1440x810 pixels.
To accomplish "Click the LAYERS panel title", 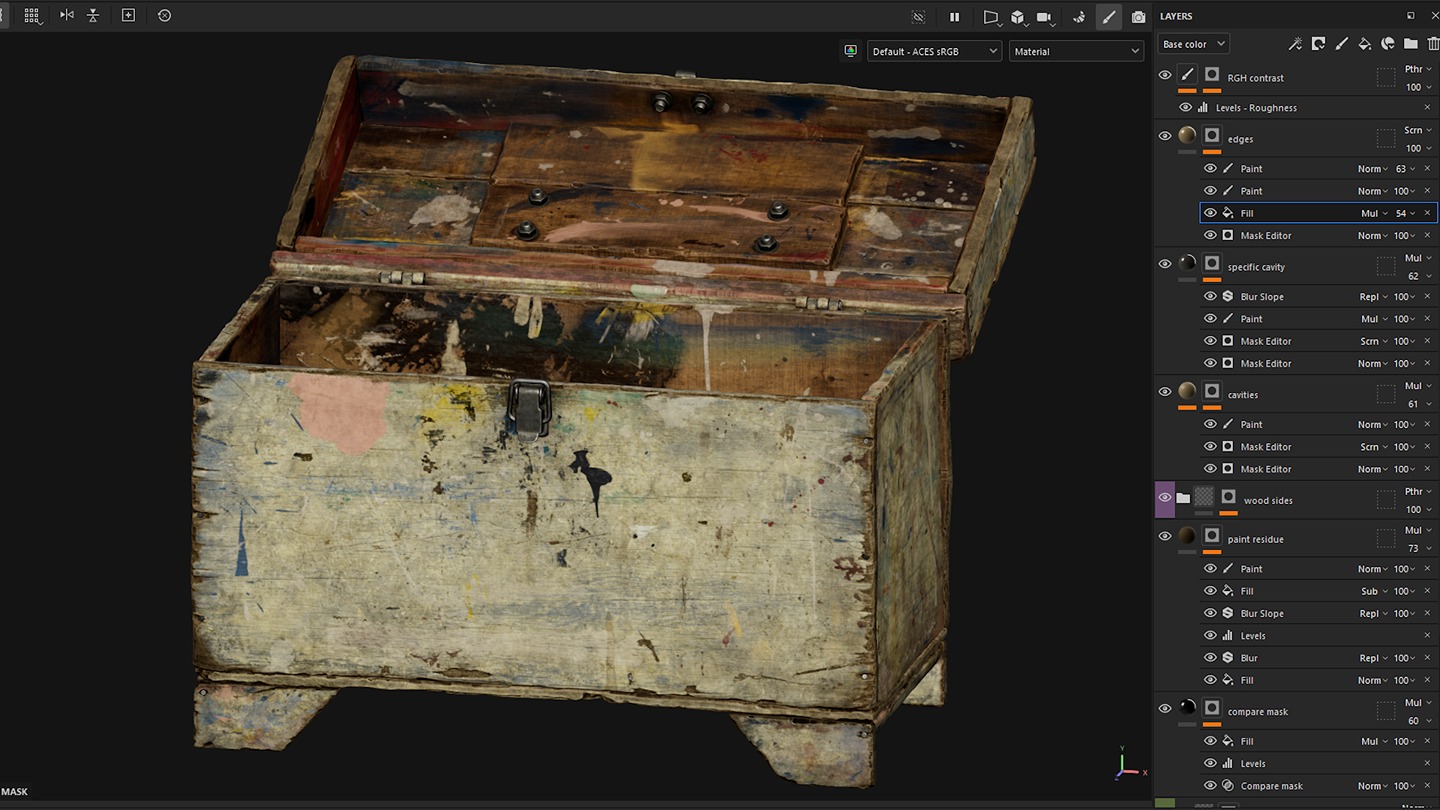I will tap(1176, 16).
